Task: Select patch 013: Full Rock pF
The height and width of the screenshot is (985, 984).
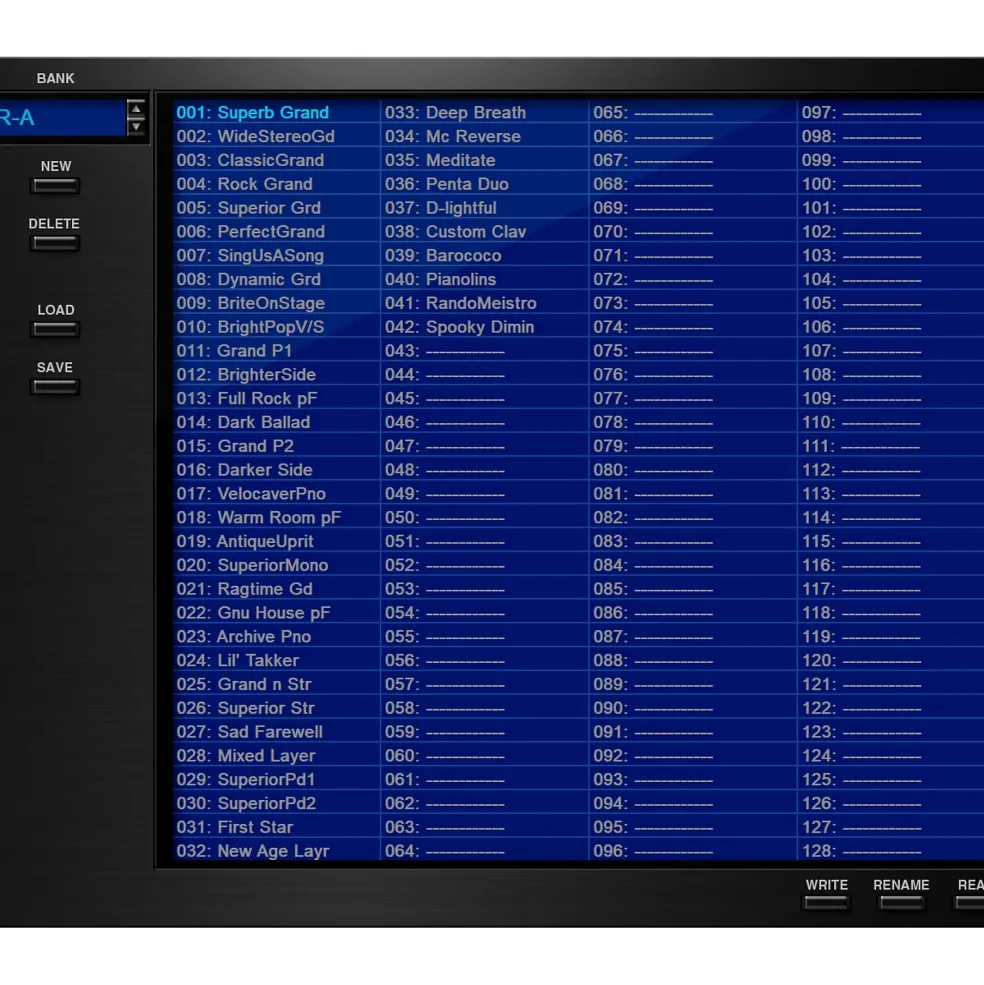Action: (x=276, y=398)
